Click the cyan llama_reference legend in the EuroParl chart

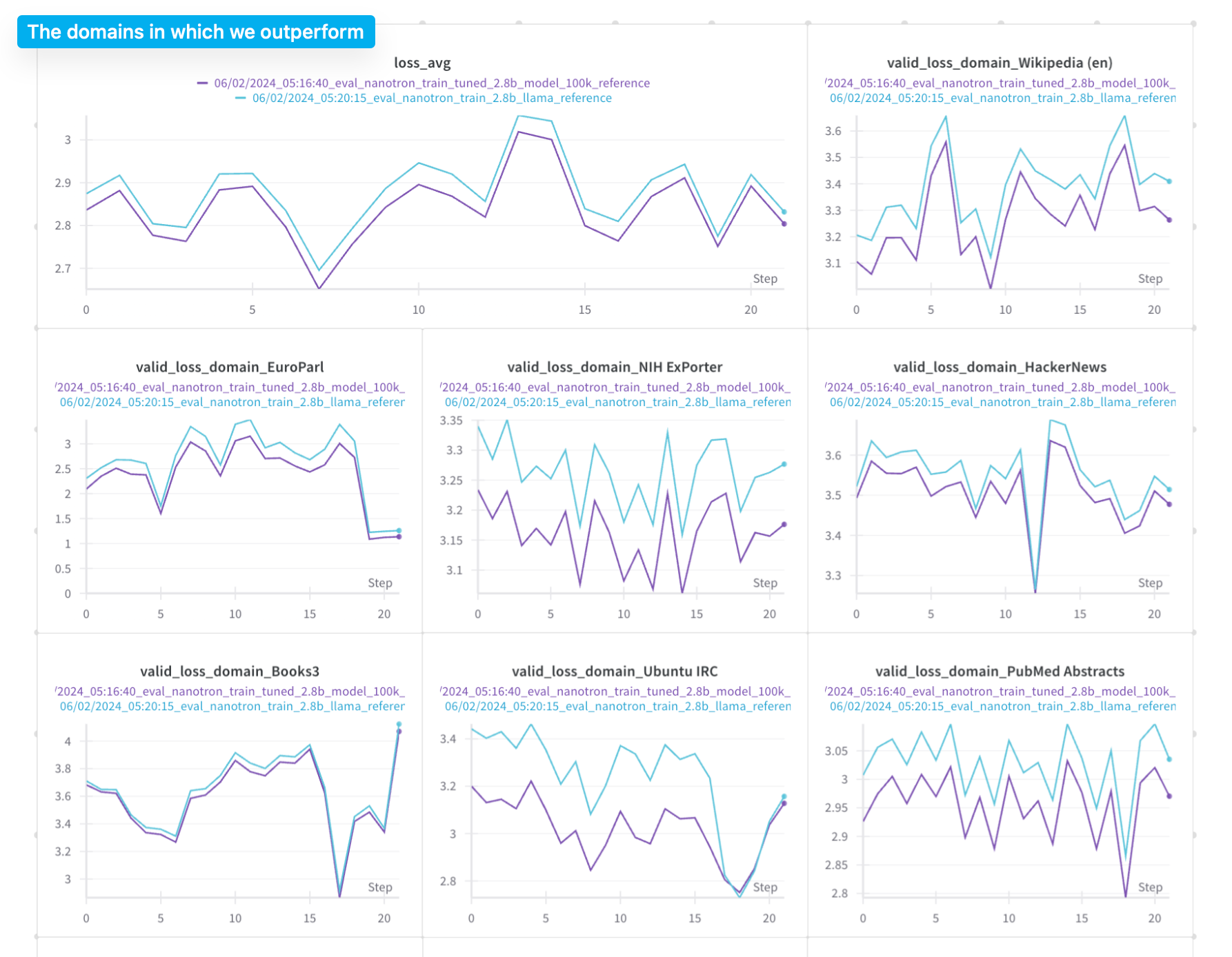tap(232, 402)
